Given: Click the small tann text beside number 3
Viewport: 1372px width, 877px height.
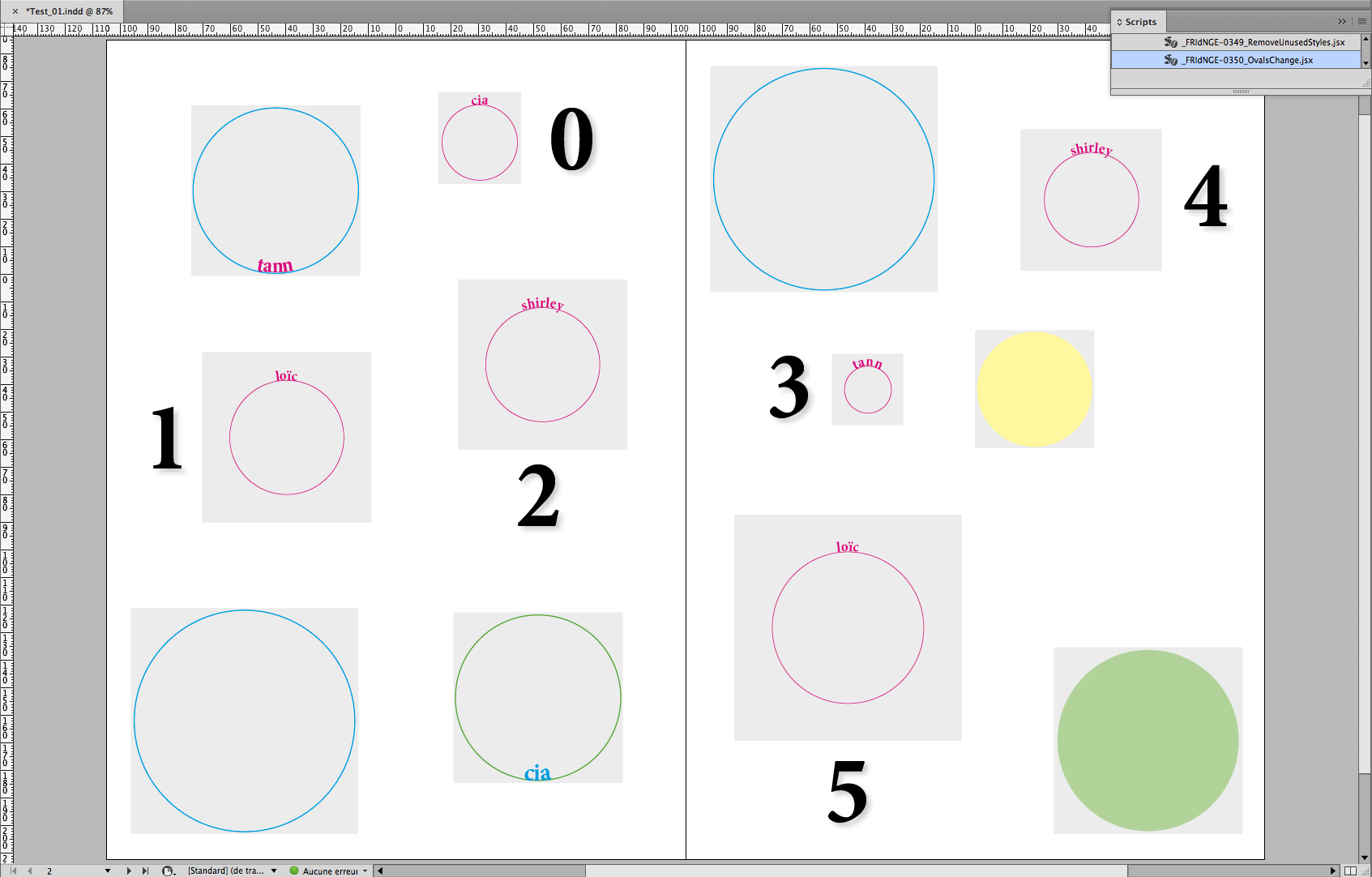Looking at the screenshot, I should click(867, 363).
